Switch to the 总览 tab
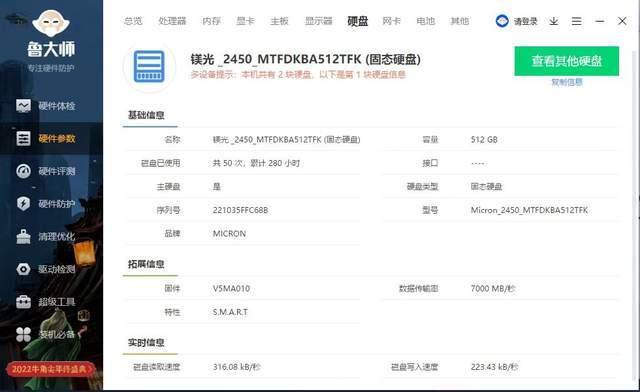640x392 pixels. tap(133, 21)
